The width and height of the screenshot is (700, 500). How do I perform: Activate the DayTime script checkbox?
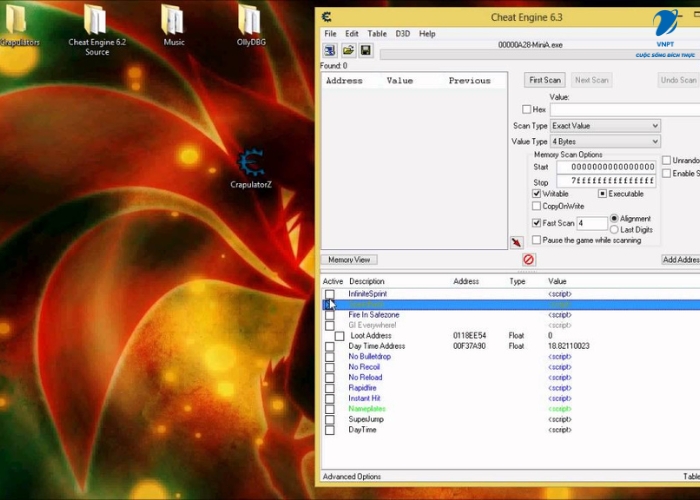(x=329, y=430)
